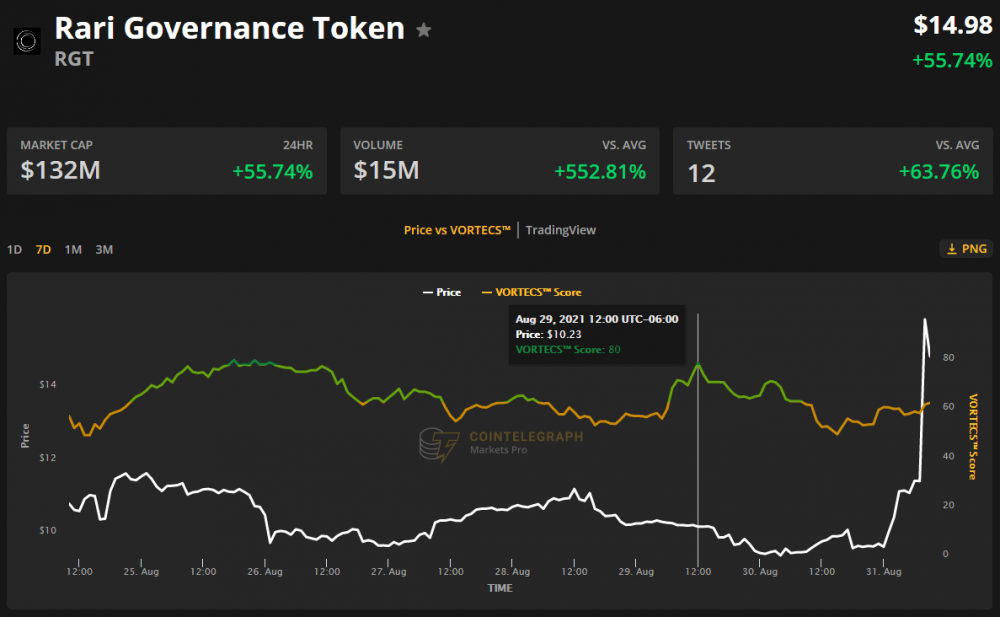The height and width of the screenshot is (617, 1000).
Task: Click the 30. Aug date on time axis
Action: [x=760, y=572]
